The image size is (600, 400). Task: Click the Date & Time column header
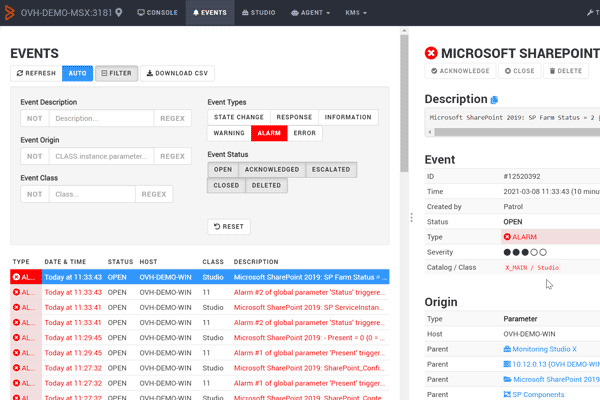point(65,262)
